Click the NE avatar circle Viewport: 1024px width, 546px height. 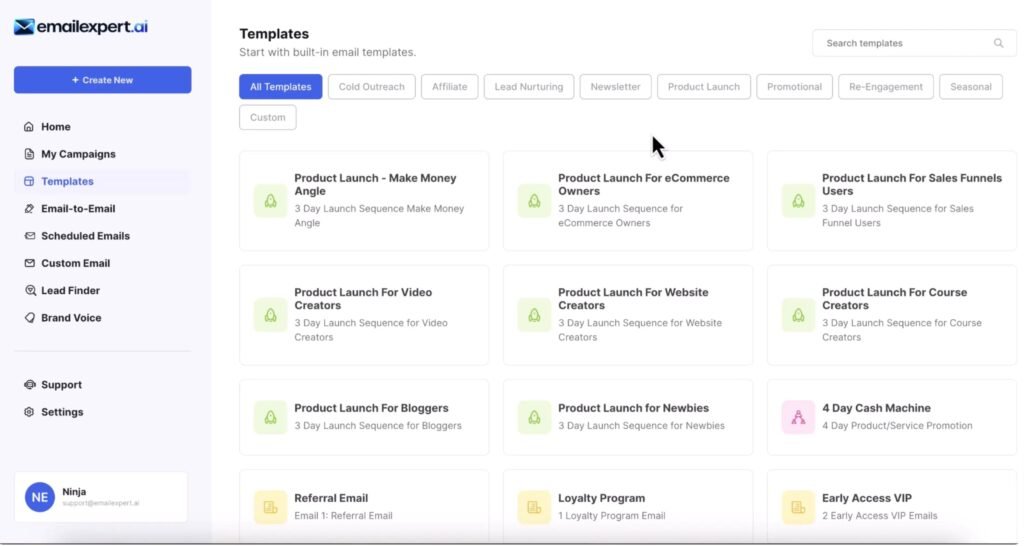39,497
